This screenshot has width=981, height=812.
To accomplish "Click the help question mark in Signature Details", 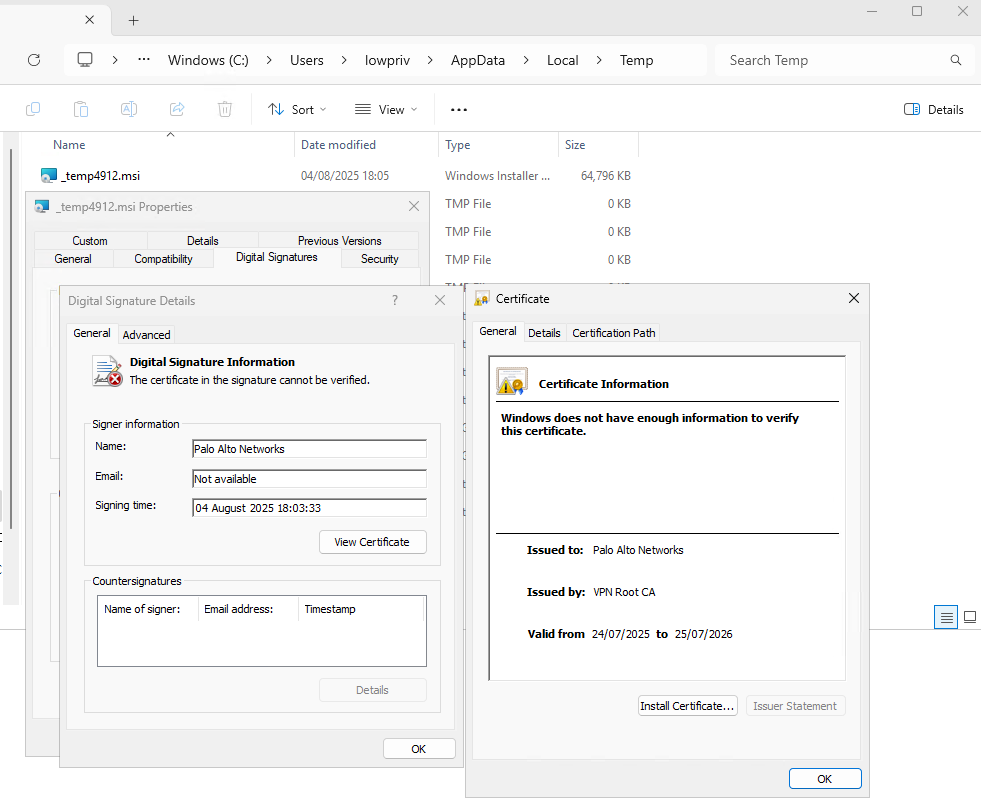I will [x=395, y=300].
